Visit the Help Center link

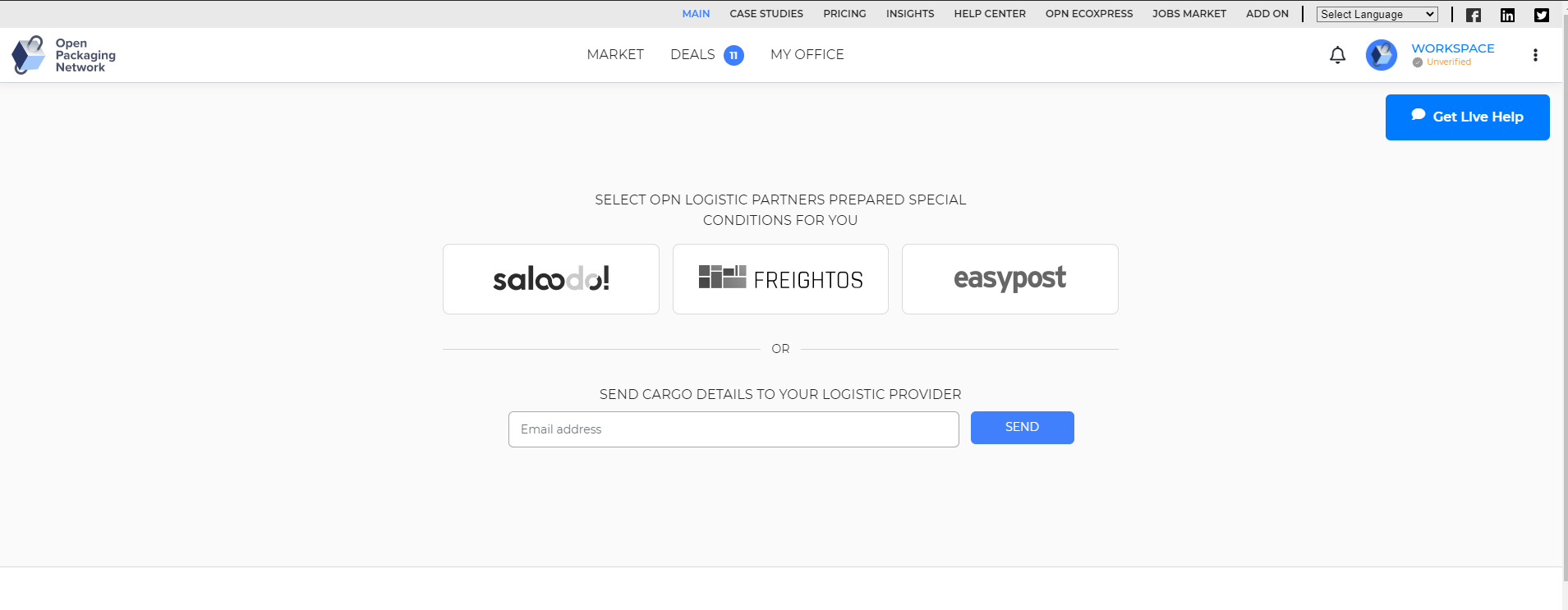coord(989,14)
